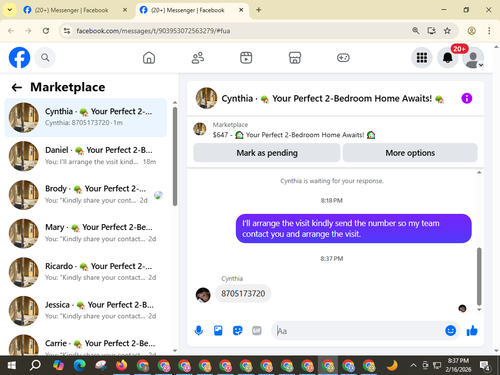Image resolution: width=500 pixels, height=375 pixels.
Task: Send a thumbs-up like
Action: tap(472, 331)
